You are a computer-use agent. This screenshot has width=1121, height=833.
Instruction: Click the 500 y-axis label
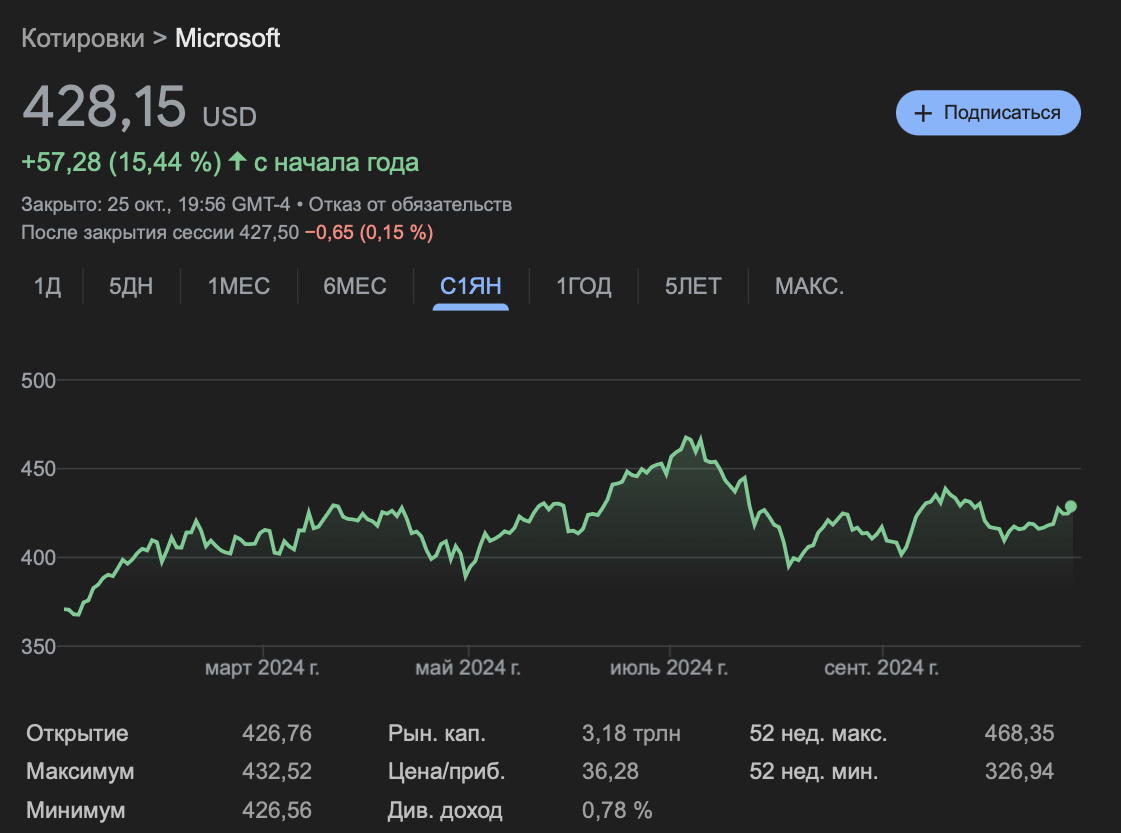[x=39, y=380]
